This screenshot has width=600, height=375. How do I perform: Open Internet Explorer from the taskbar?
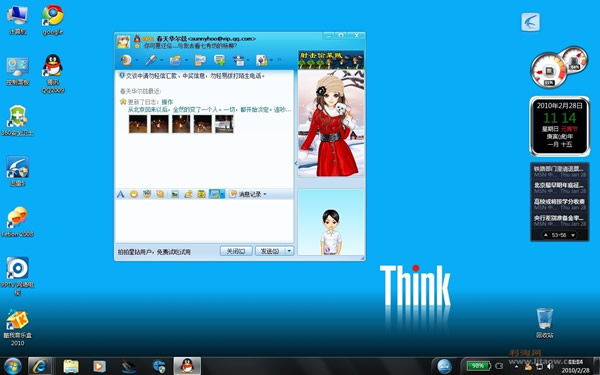pyautogui.click(x=40, y=366)
